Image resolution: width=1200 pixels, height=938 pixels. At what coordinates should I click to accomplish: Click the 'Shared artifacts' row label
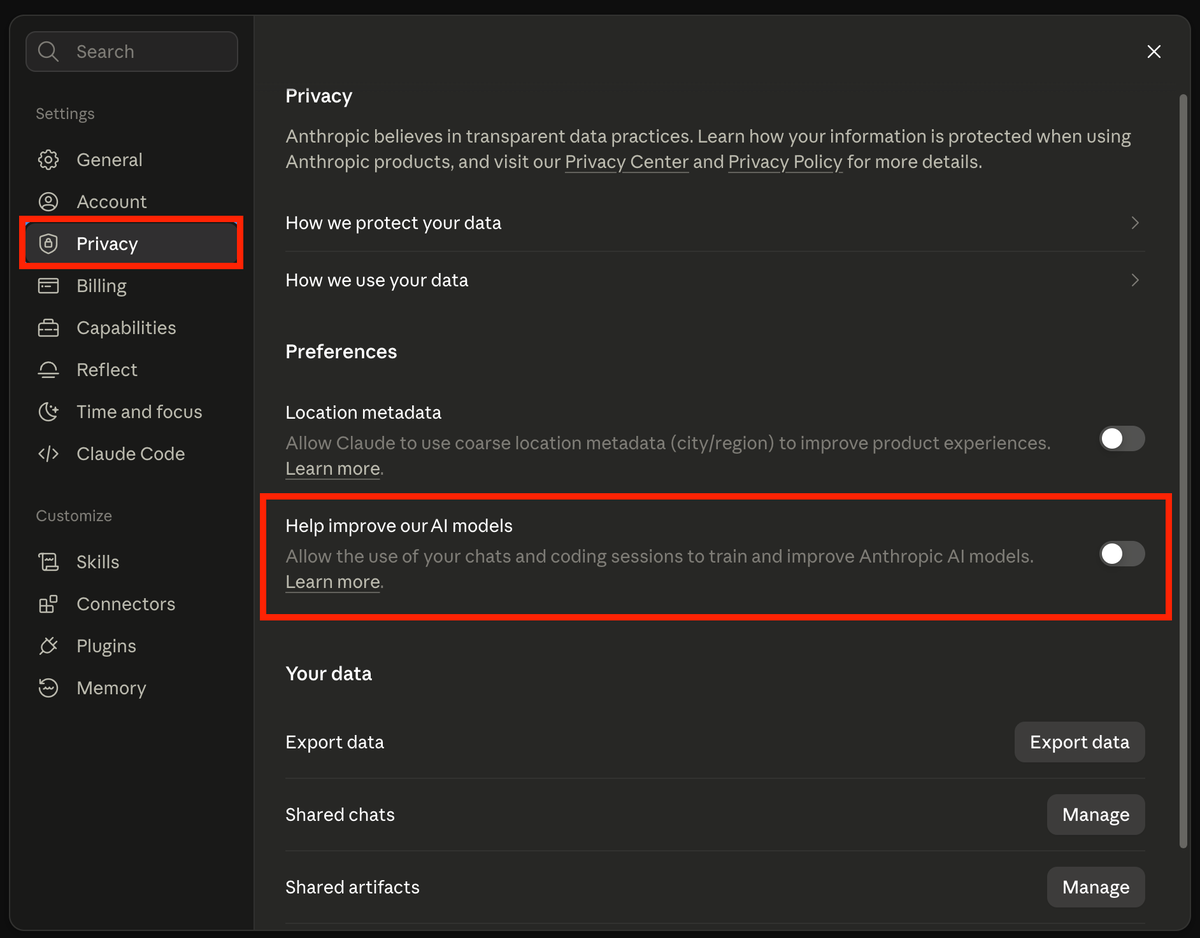coord(352,887)
